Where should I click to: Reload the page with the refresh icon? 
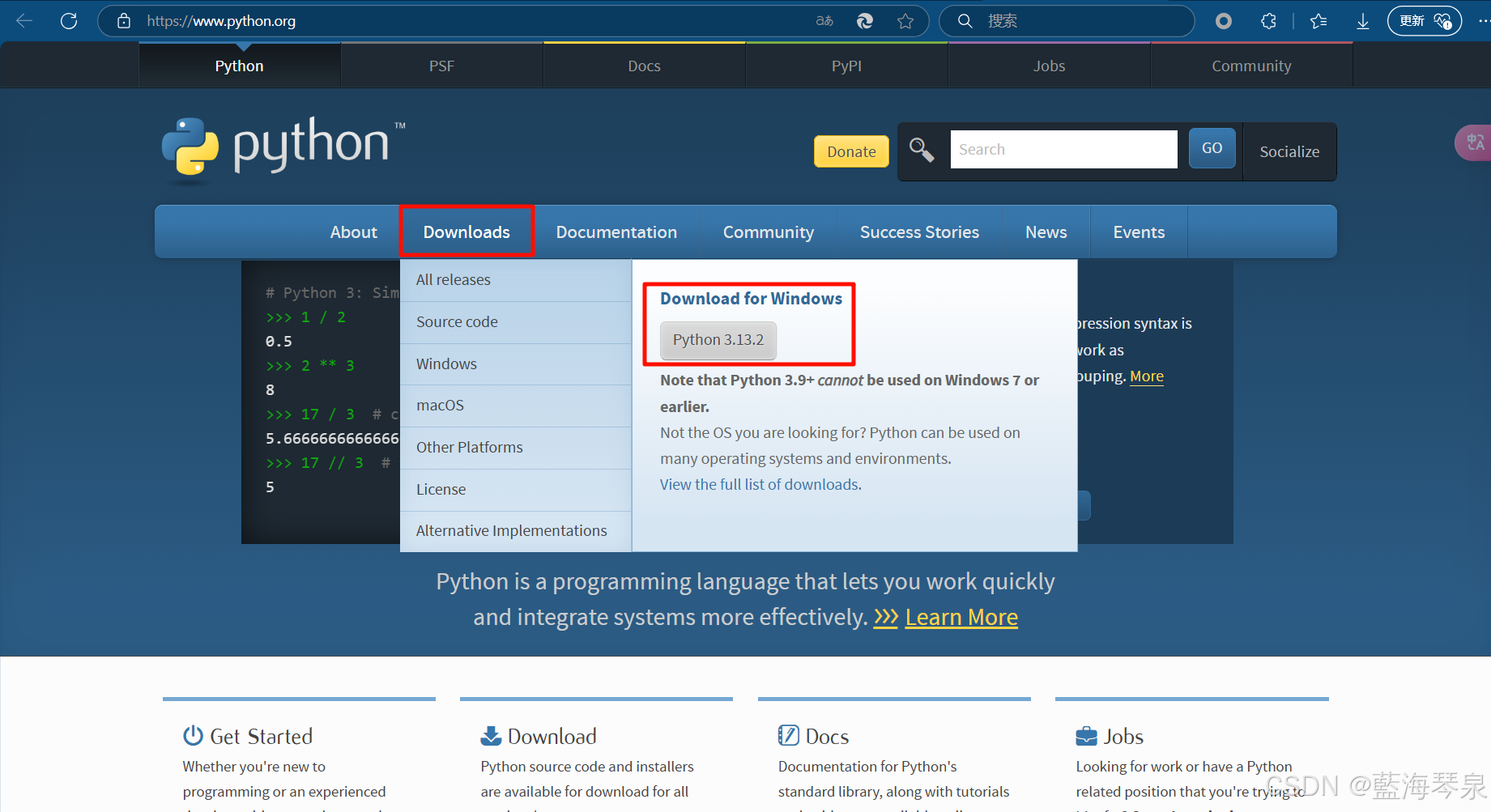(69, 21)
